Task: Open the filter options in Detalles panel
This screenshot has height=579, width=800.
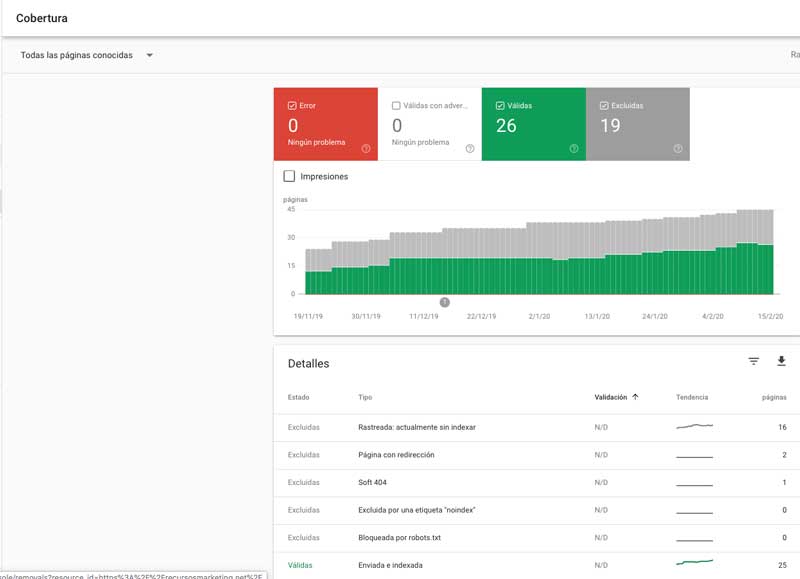Action: 754,362
